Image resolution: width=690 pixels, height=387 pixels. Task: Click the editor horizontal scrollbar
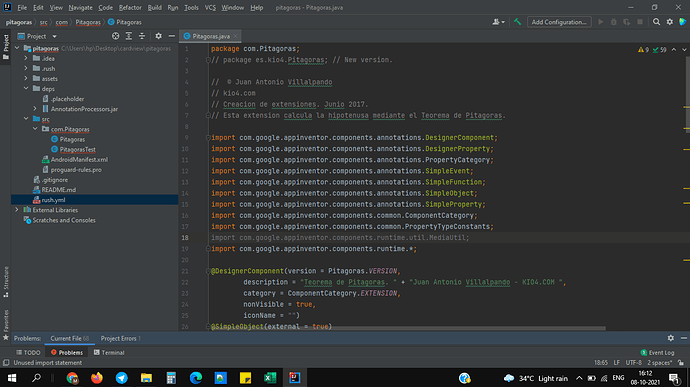(x=408, y=328)
